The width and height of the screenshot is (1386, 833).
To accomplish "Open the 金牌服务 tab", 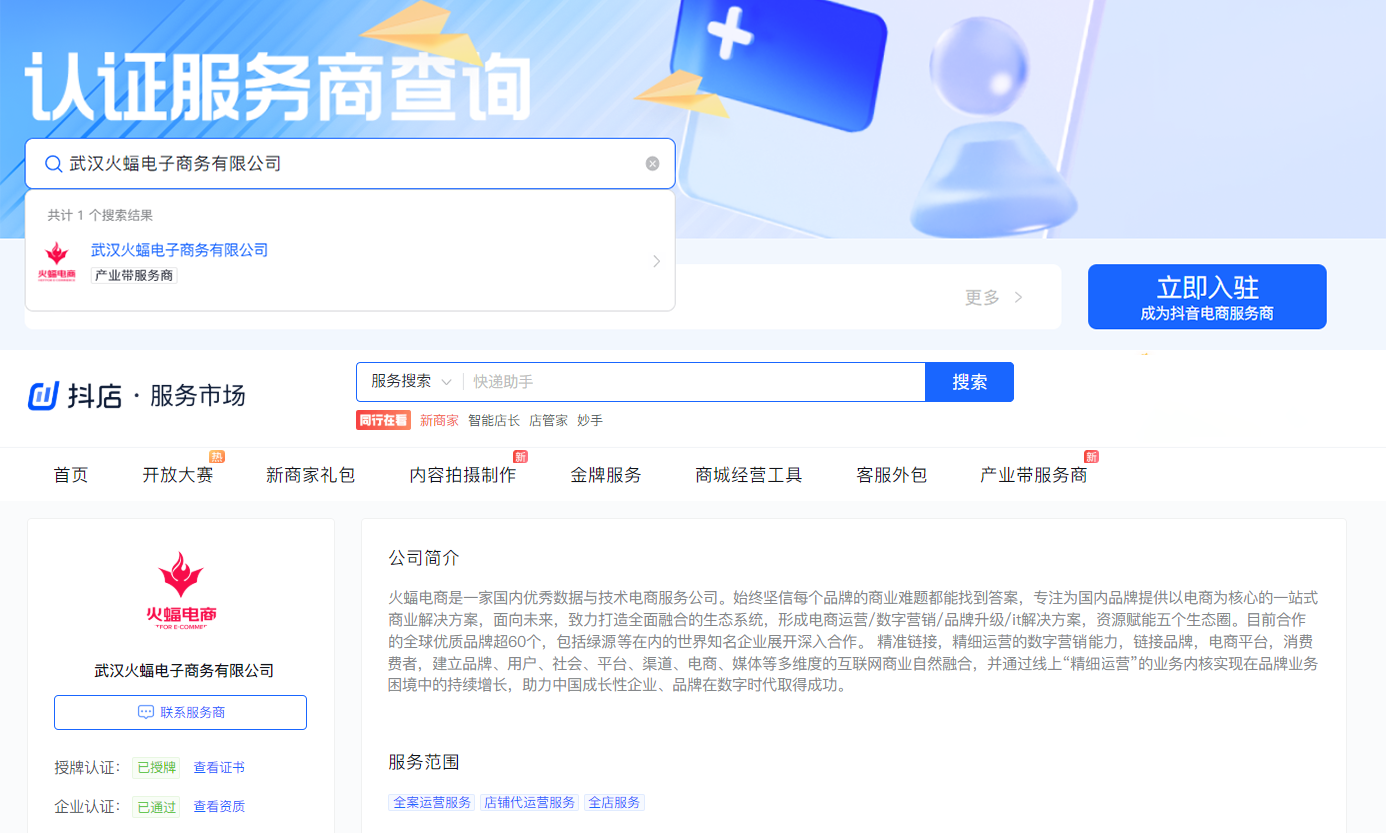I will click(x=606, y=475).
